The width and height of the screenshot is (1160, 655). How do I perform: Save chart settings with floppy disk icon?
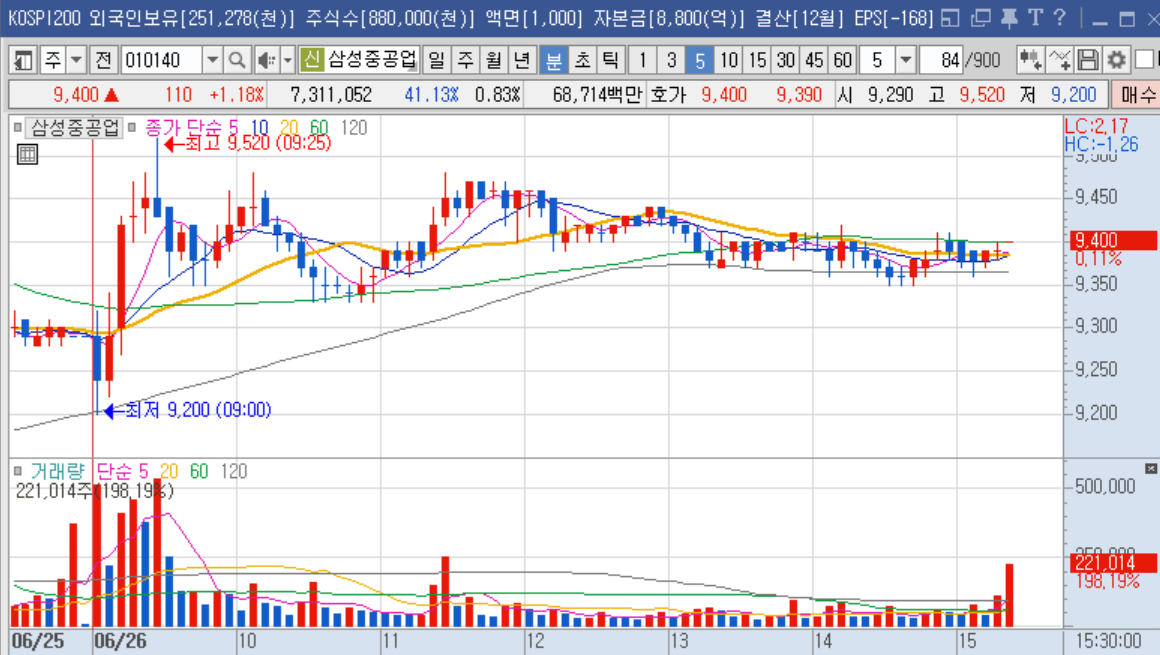pyautogui.click(x=1088, y=60)
